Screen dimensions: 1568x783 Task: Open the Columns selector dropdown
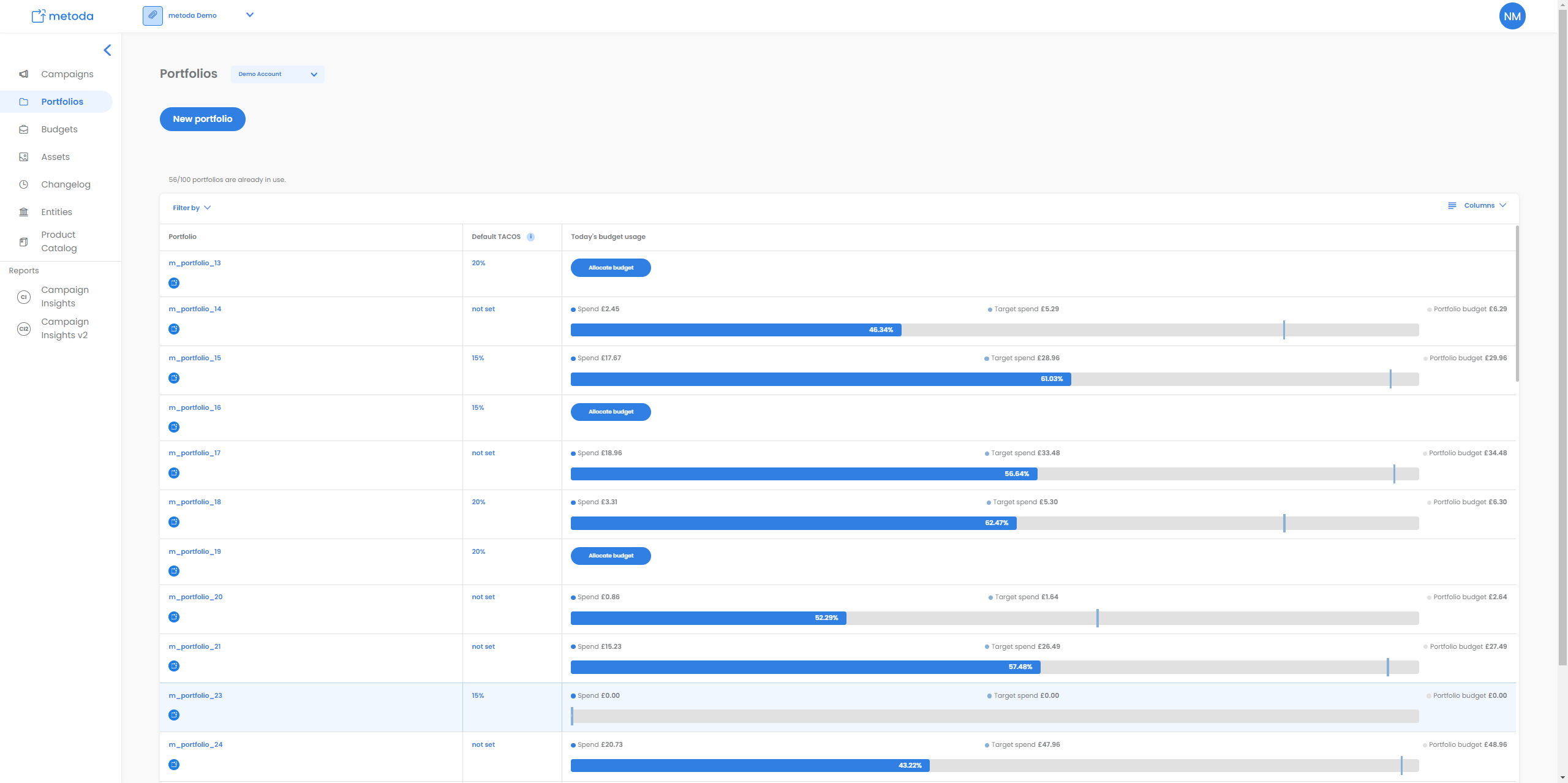coord(1478,206)
